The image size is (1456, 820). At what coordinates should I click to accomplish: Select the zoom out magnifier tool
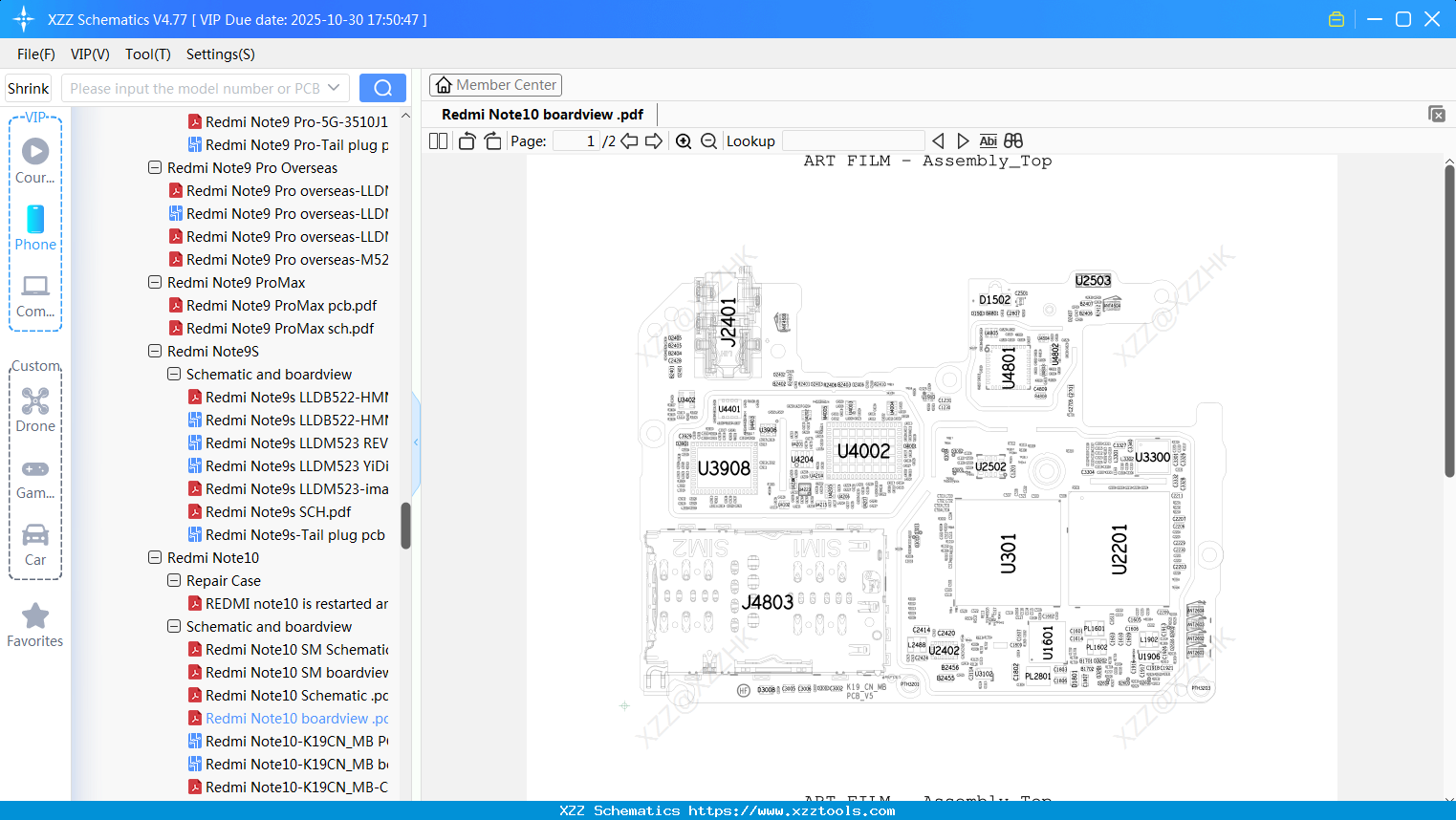coord(707,140)
